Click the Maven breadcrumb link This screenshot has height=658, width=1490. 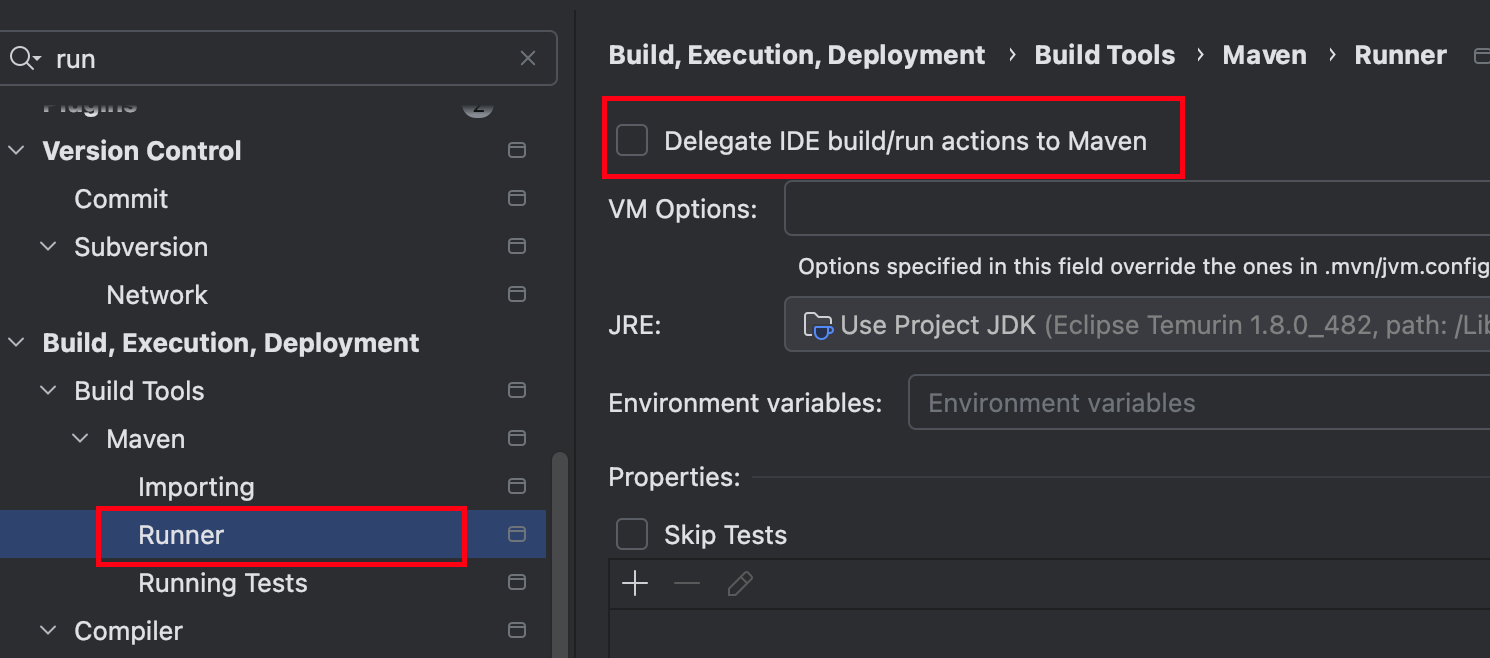[1264, 55]
